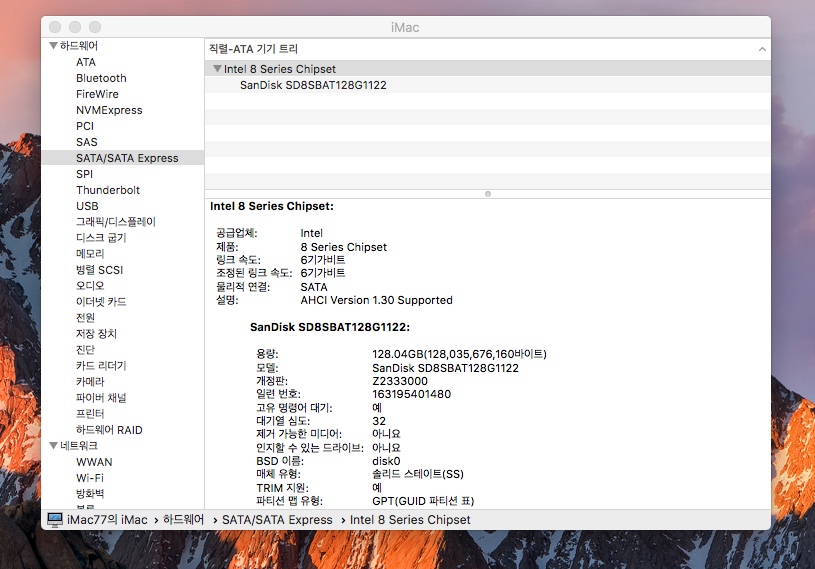Click SATA/SATA Express in the path bar
This screenshot has height=569, width=815.
click(277, 519)
